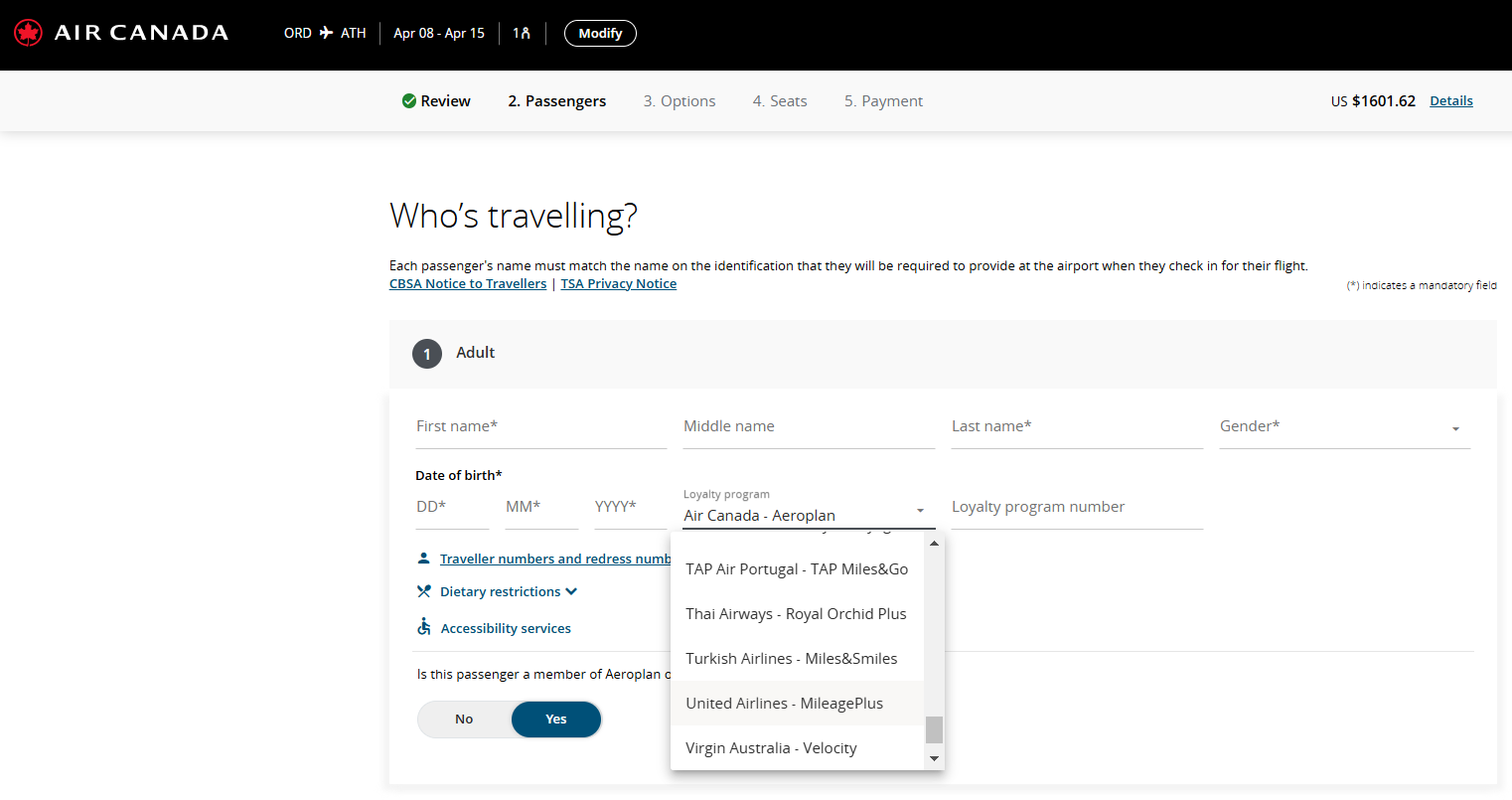Collapse the Loyalty program dropdown

[920, 512]
